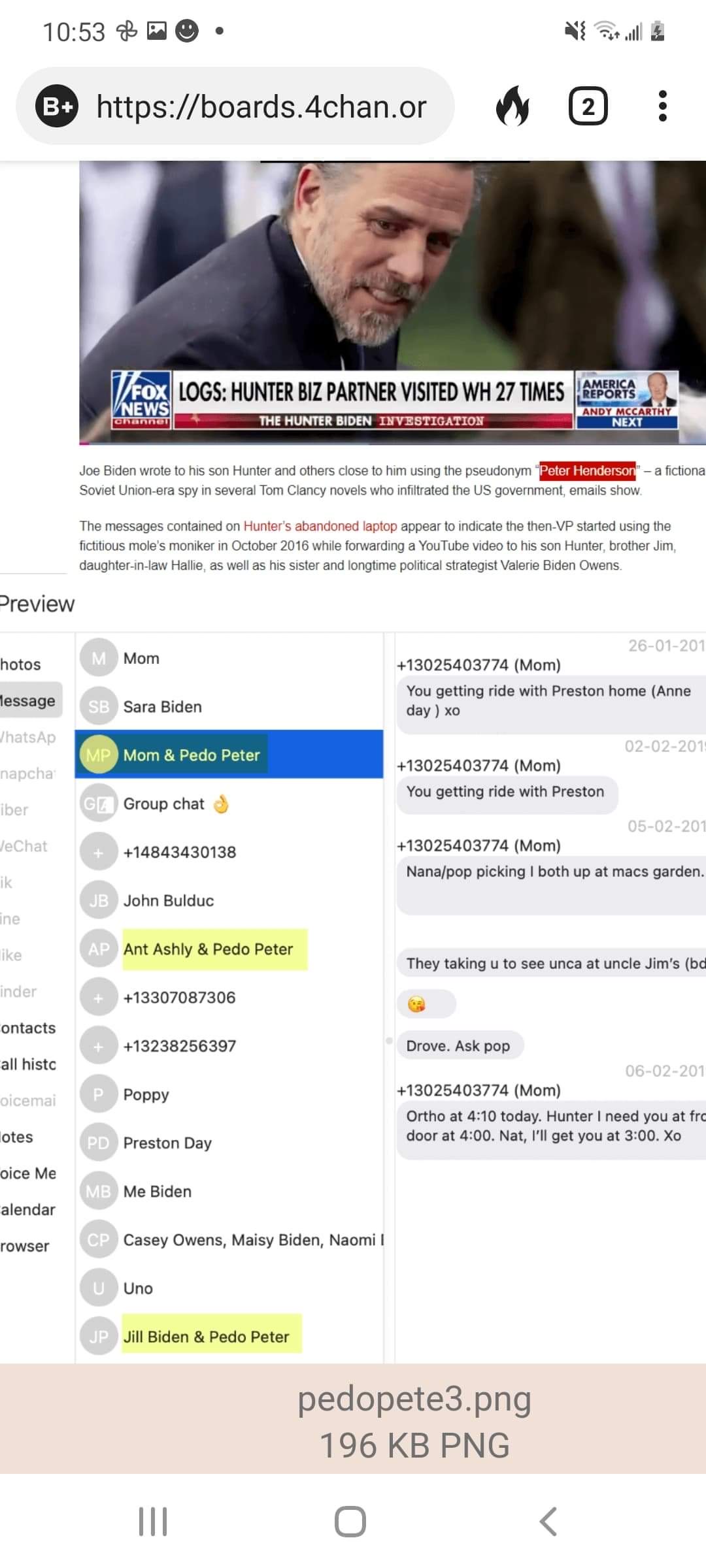Tap the JB avatar for John Bulduc
The width and height of the screenshot is (706, 1568).
[99, 900]
